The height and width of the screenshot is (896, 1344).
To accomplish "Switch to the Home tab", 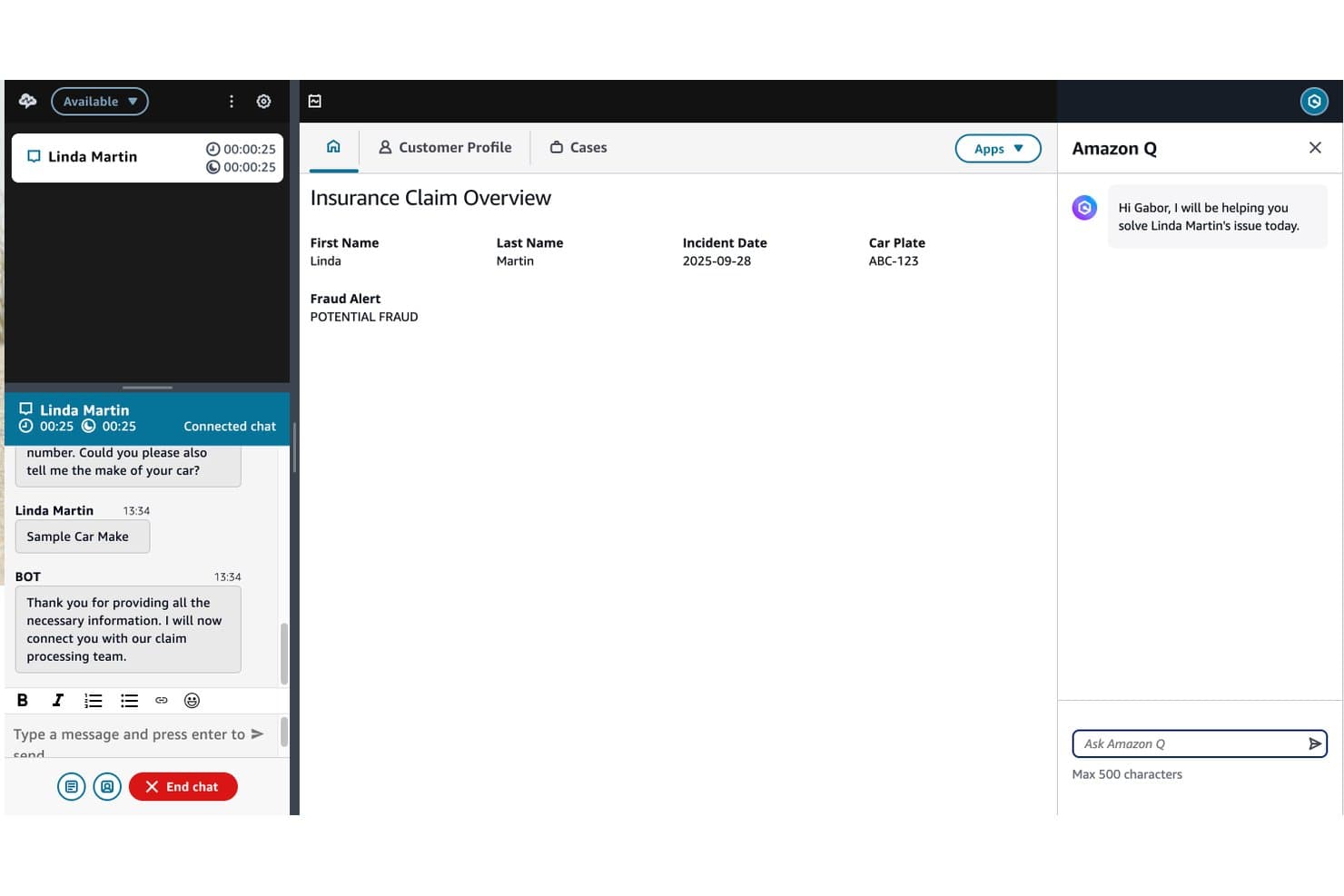I will (333, 147).
